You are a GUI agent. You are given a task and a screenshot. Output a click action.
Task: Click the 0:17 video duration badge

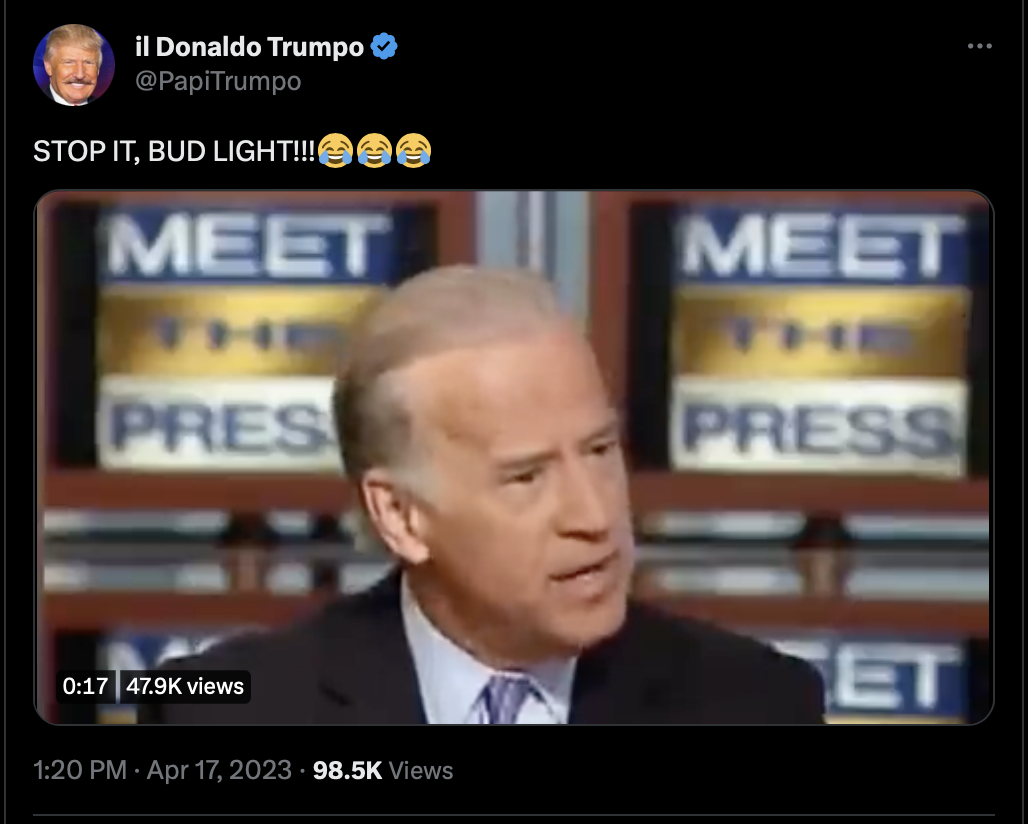(x=85, y=686)
